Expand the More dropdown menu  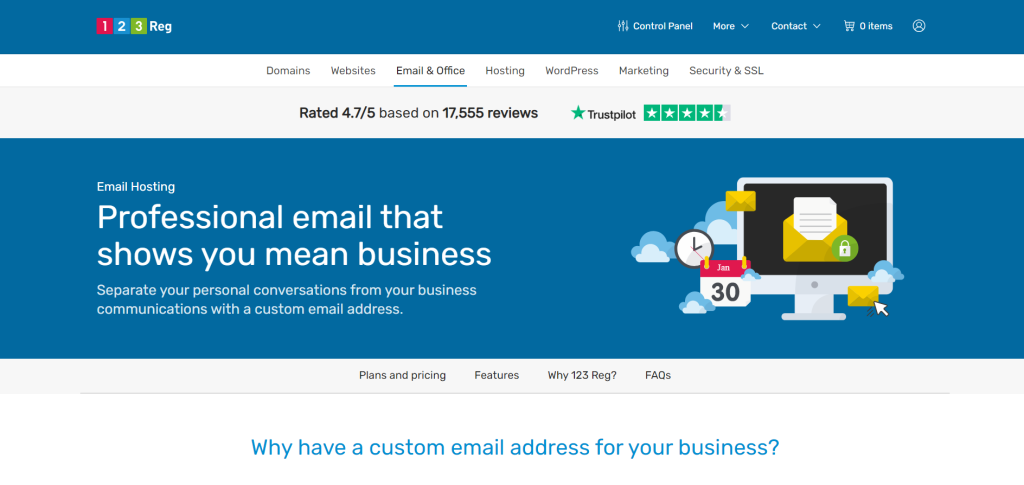730,26
